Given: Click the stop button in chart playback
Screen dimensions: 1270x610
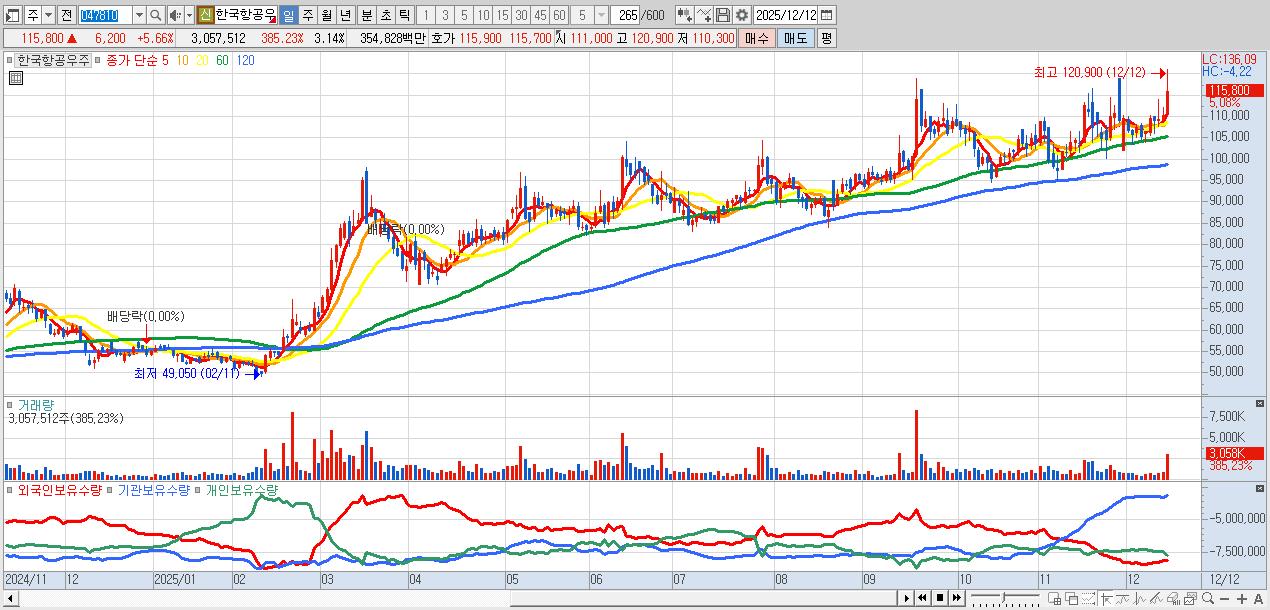Looking at the screenshot, I should (940, 598).
